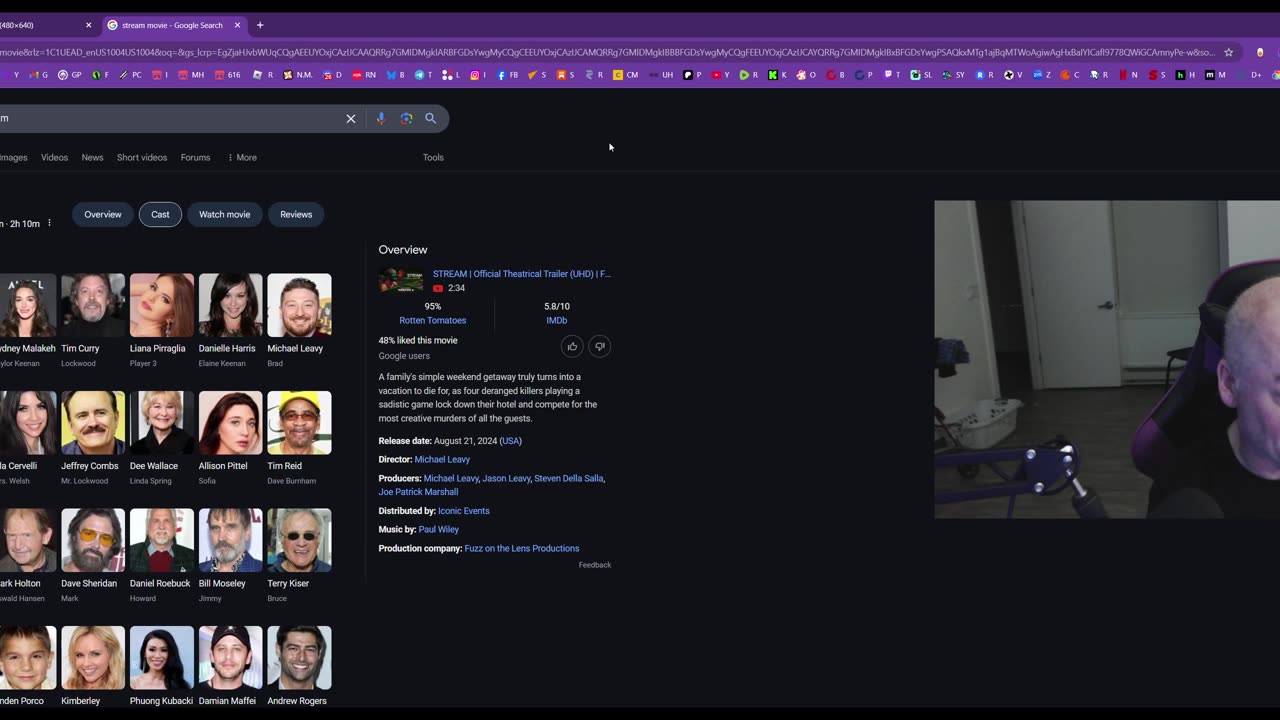Image resolution: width=1280 pixels, height=720 pixels.
Task: Select Terry Kiser cast photo
Action: (x=299, y=540)
